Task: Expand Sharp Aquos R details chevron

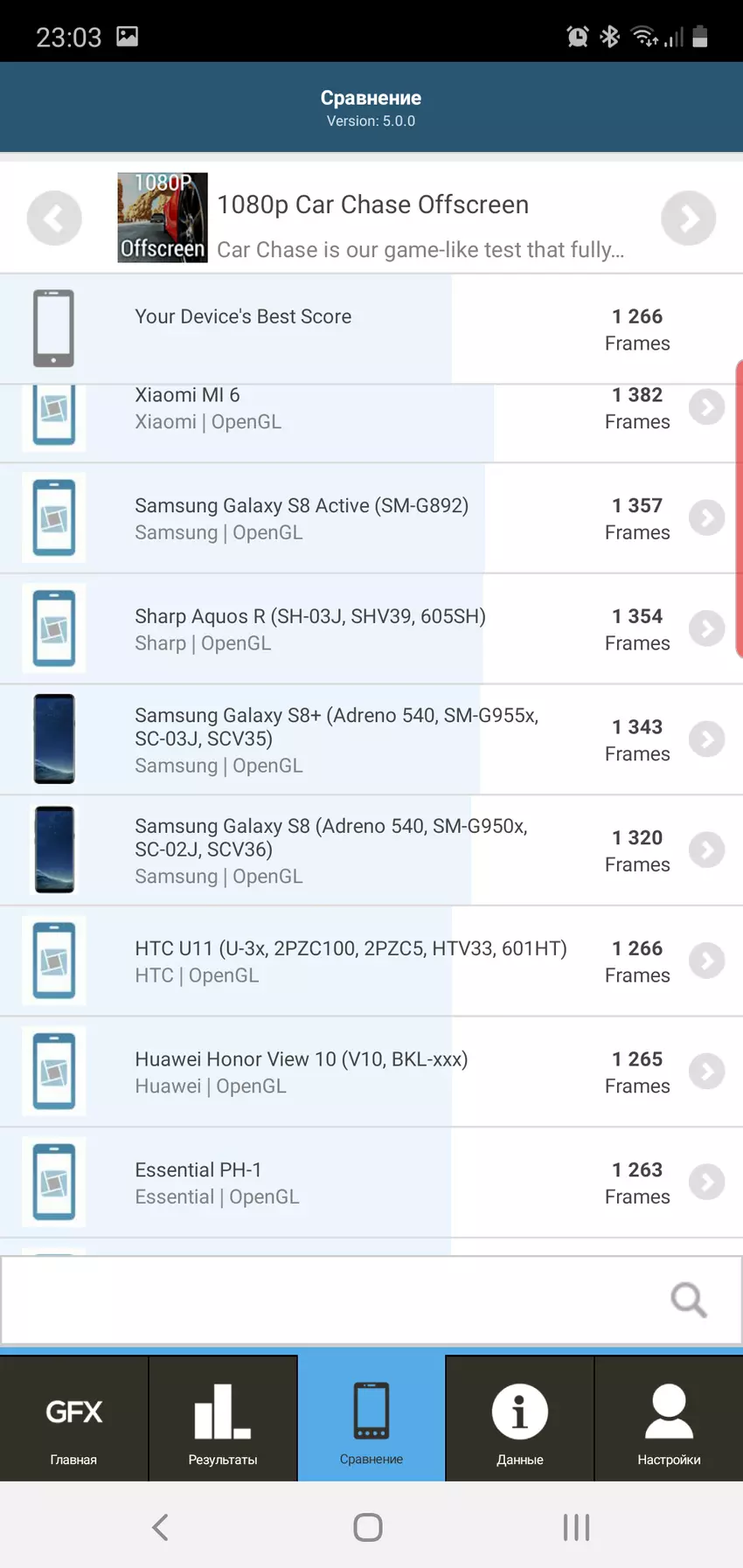Action: click(706, 628)
